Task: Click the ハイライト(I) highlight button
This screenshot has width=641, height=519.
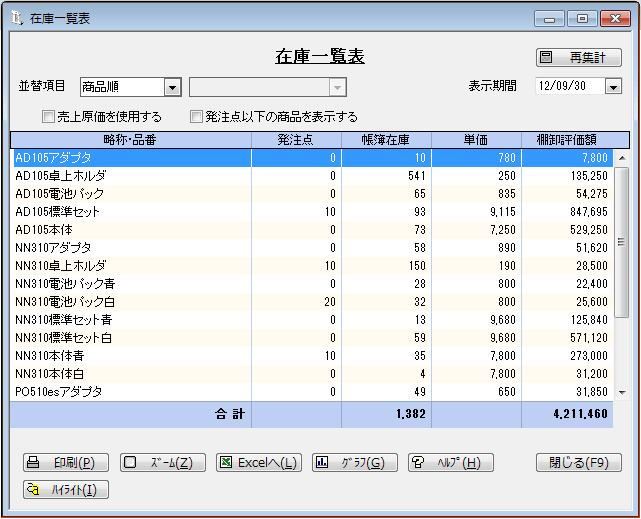Action: [x=66, y=490]
